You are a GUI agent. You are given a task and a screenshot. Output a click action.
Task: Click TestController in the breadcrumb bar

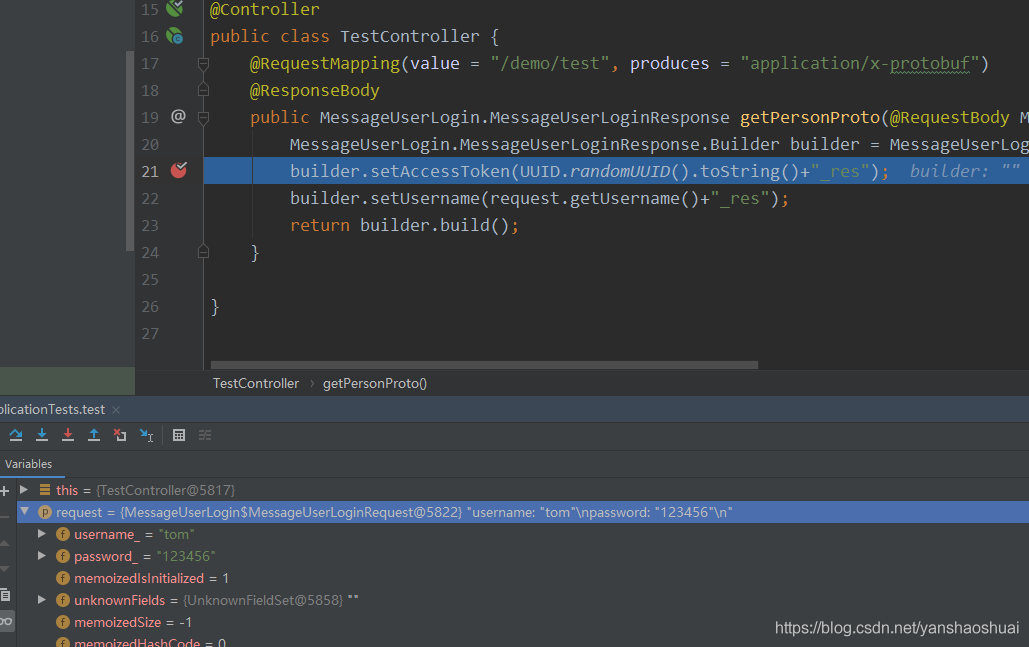click(x=255, y=383)
